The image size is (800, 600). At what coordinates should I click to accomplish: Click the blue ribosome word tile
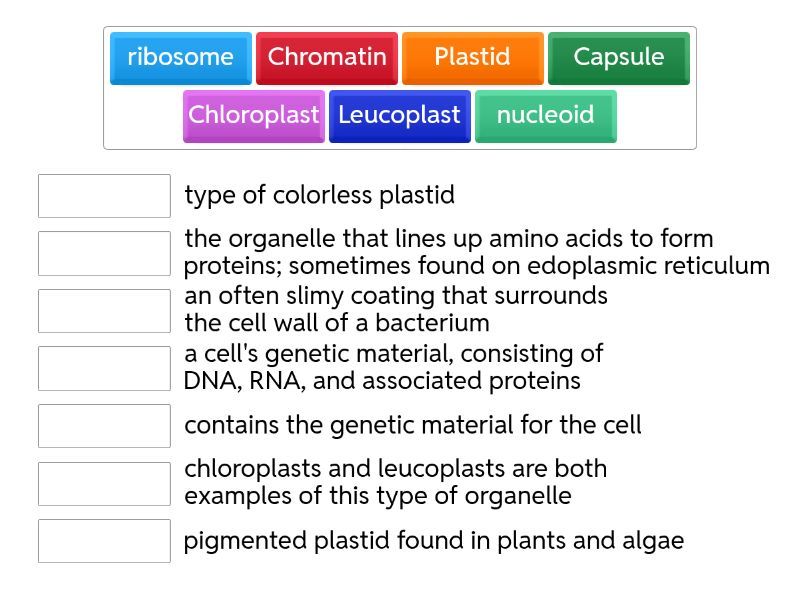180,58
